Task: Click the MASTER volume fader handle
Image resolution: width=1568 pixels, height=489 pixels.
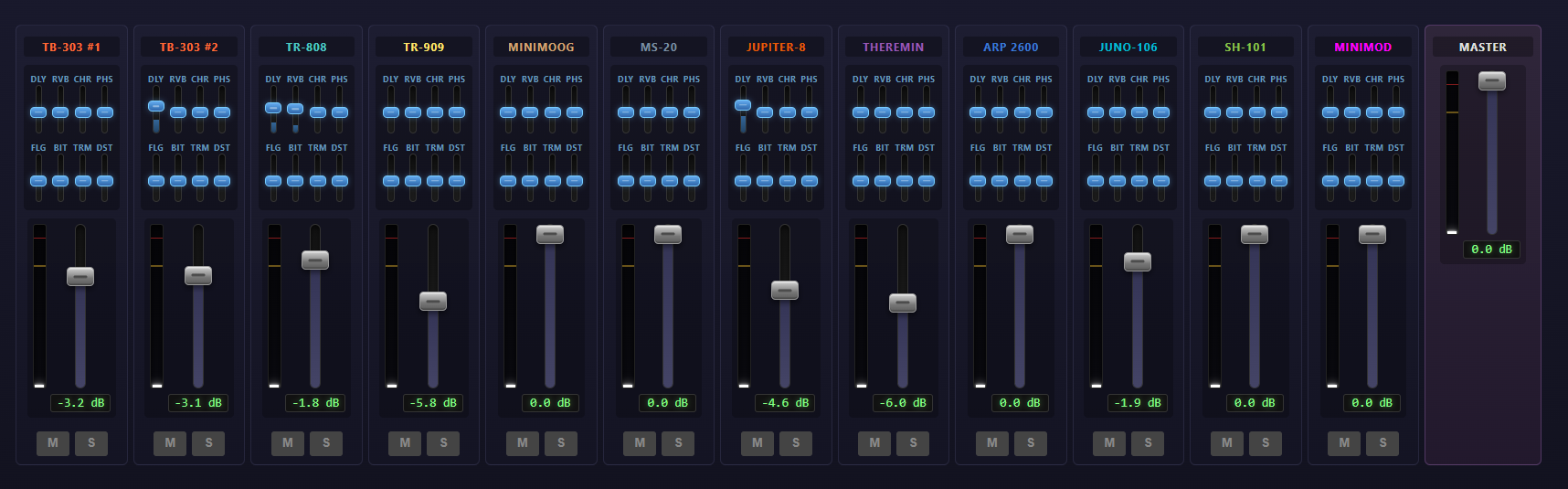Action: (x=1491, y=81)
